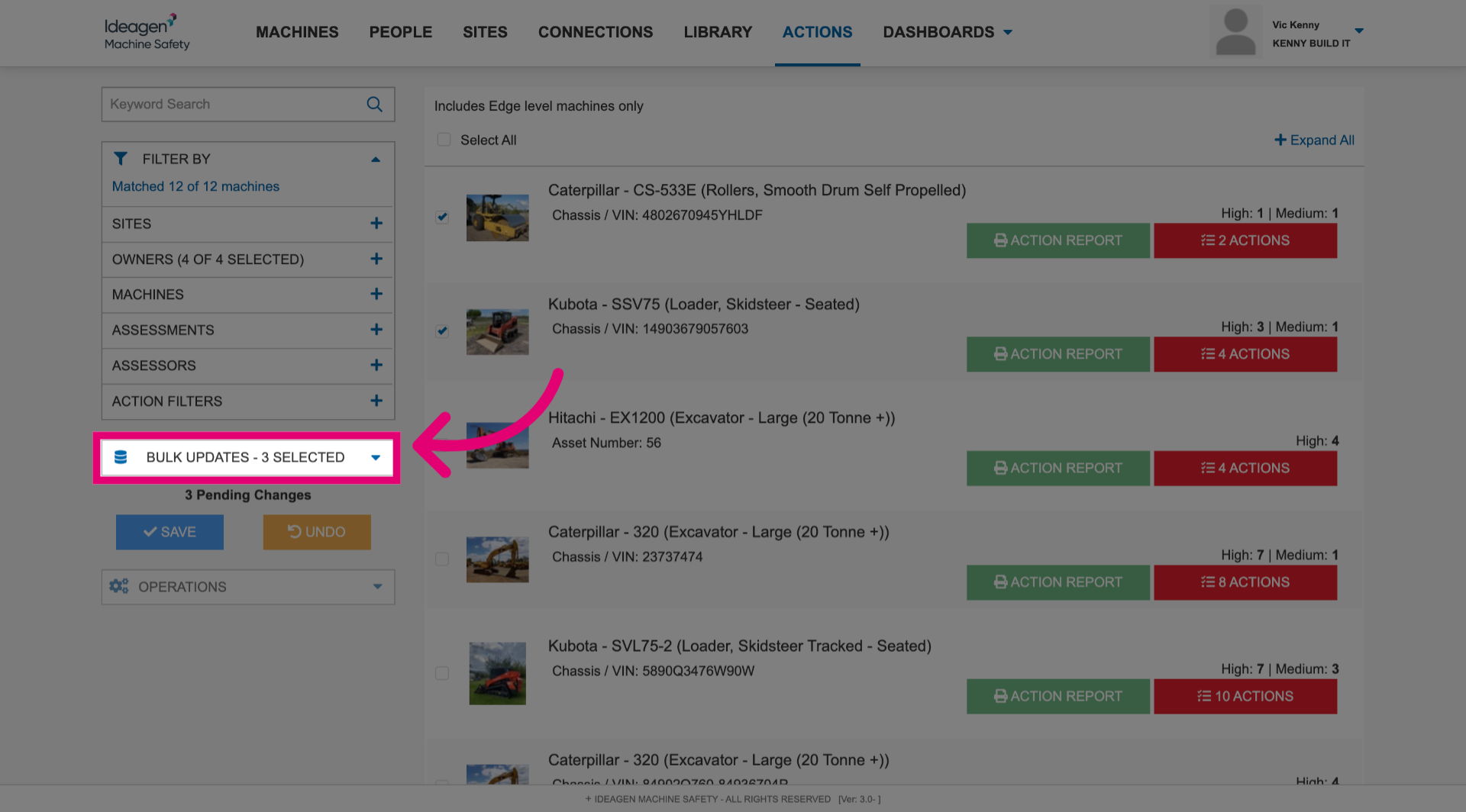This screenshot has height=812, width=1466.
Task: Open Kubota SSV75 loader thumbnail
Action: (x=498, y=331)
